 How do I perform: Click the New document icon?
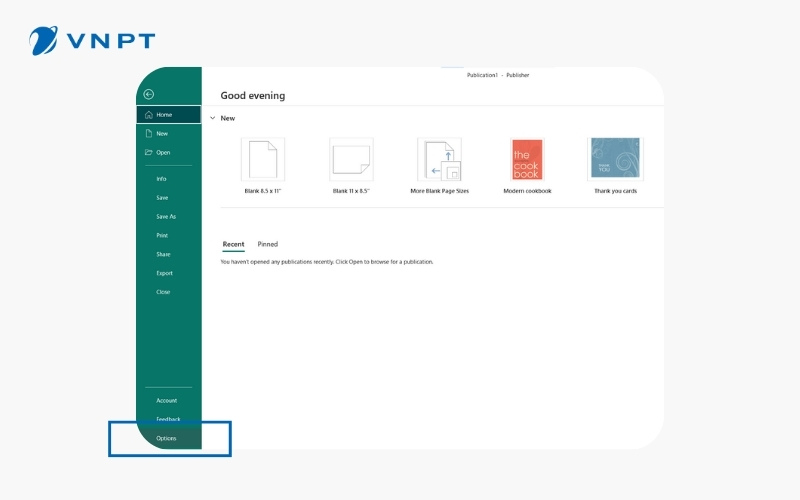[149, 133]
